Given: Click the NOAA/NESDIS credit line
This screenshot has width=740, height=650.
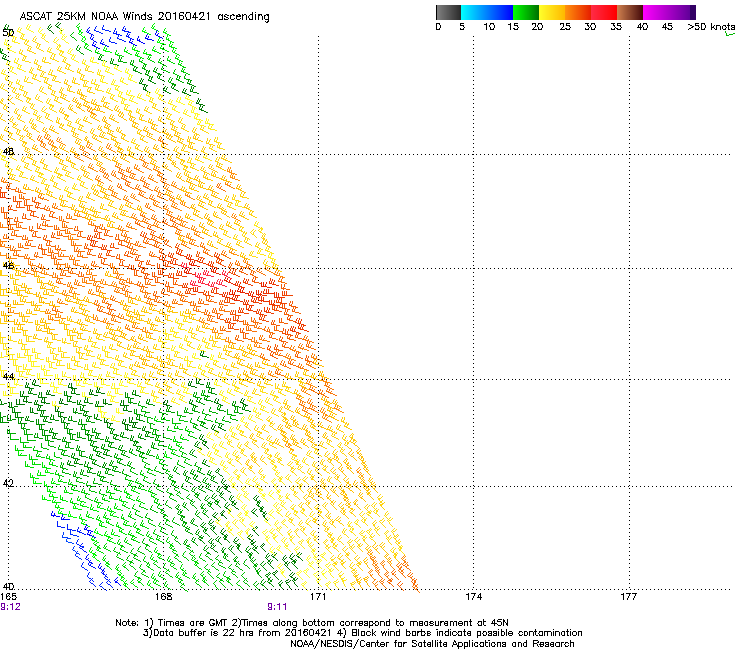Looking at the screenshot, I should coord(432,644).
